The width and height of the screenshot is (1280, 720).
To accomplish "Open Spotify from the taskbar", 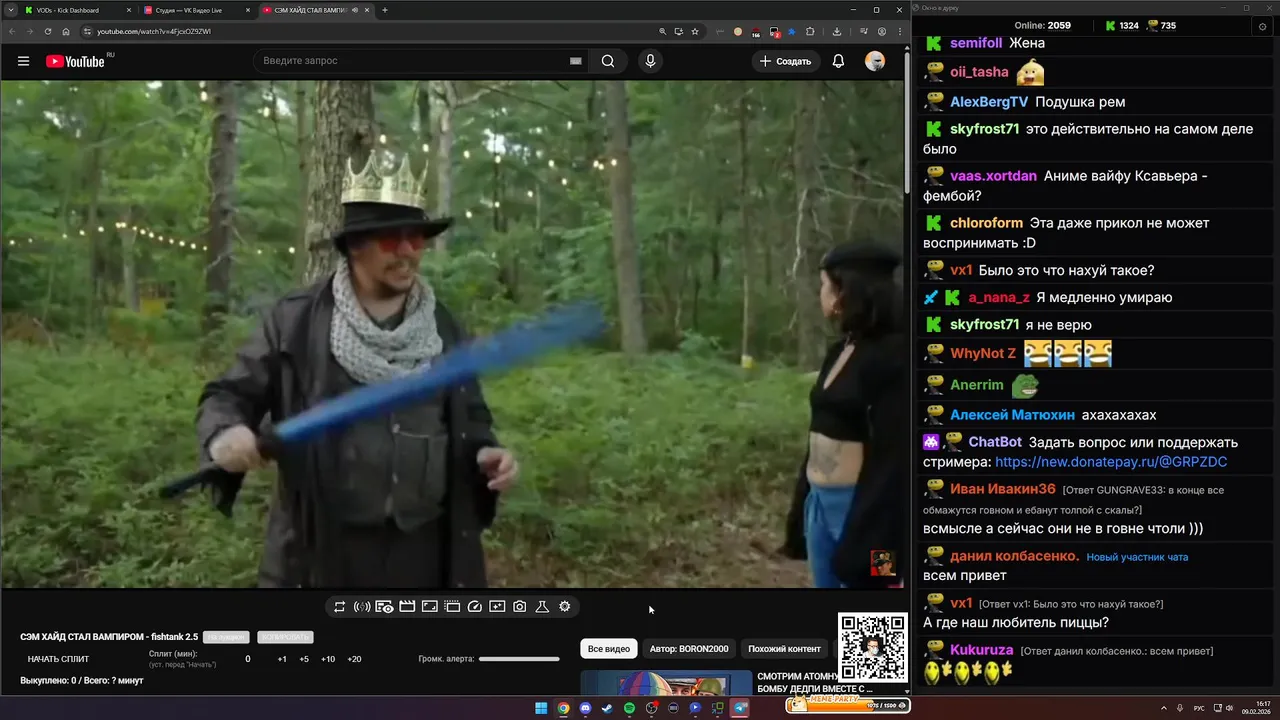I will (x=629, y=708).
